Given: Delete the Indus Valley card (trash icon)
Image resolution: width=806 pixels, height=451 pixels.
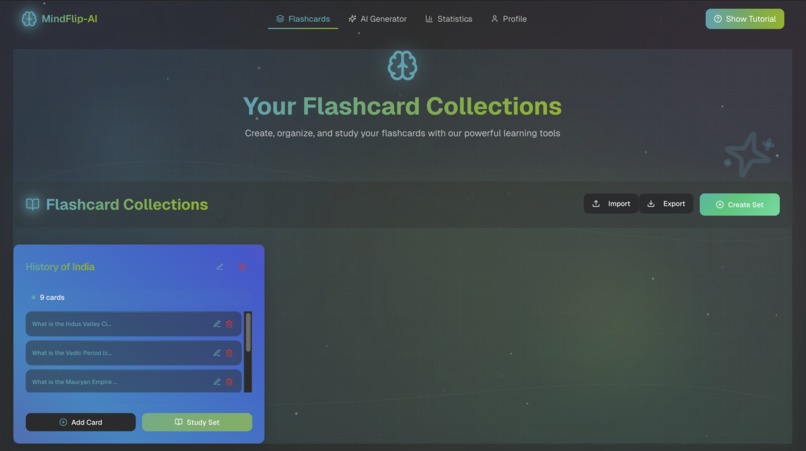Looking at the screenshot, I should click(229, 324).
